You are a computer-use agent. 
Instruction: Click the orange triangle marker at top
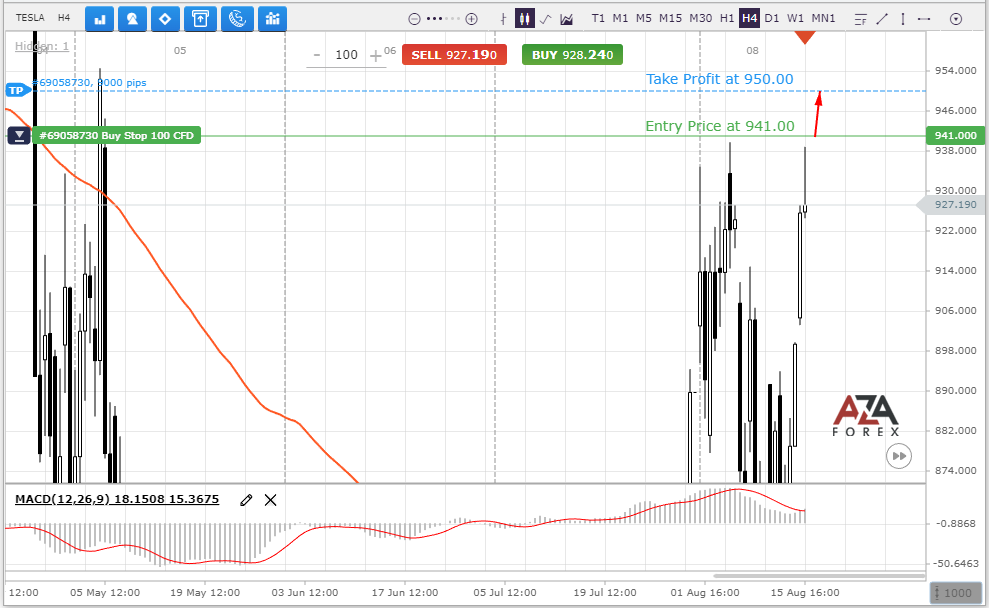805,37
